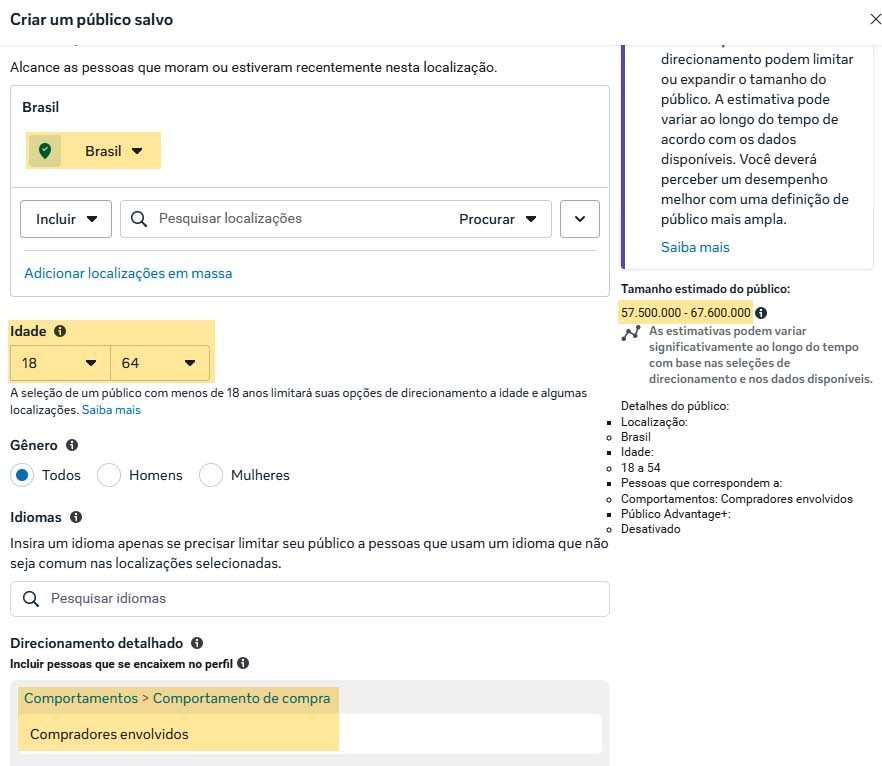Click Adicionar localizações em massa
The height and width of the screenshot is (766, 882).
pyautogui.click(x=128, y=272)
